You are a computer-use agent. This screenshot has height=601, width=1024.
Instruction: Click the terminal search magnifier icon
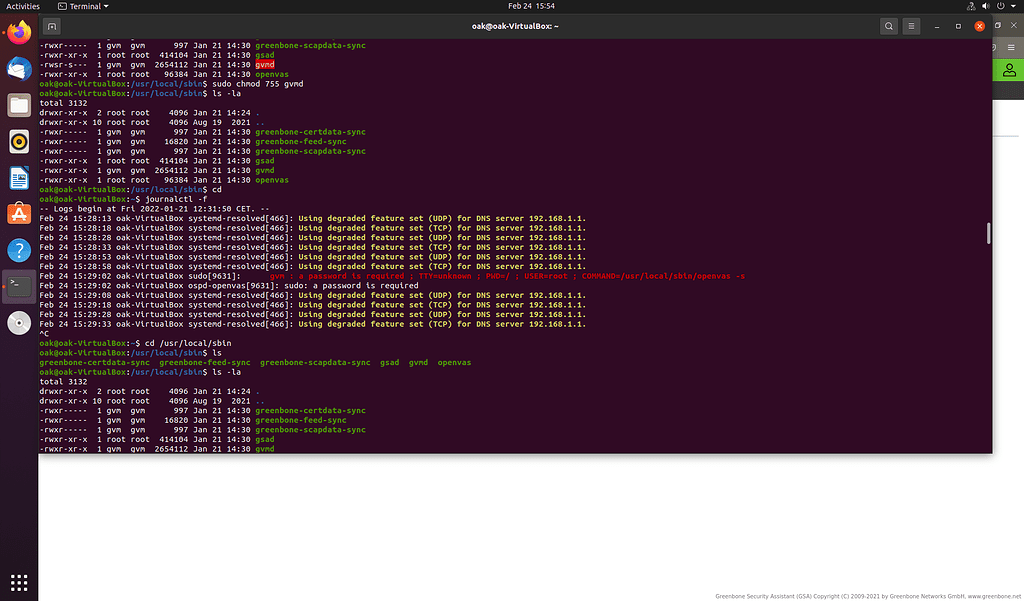coord(889,26)
